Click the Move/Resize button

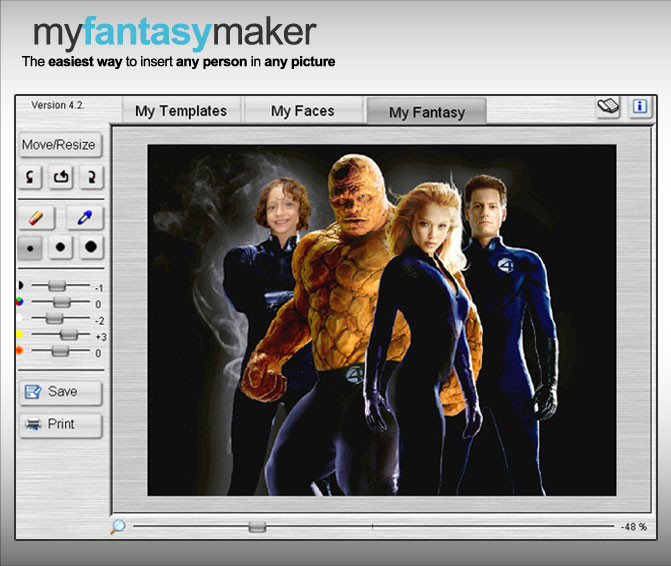[x=60, y=145]
